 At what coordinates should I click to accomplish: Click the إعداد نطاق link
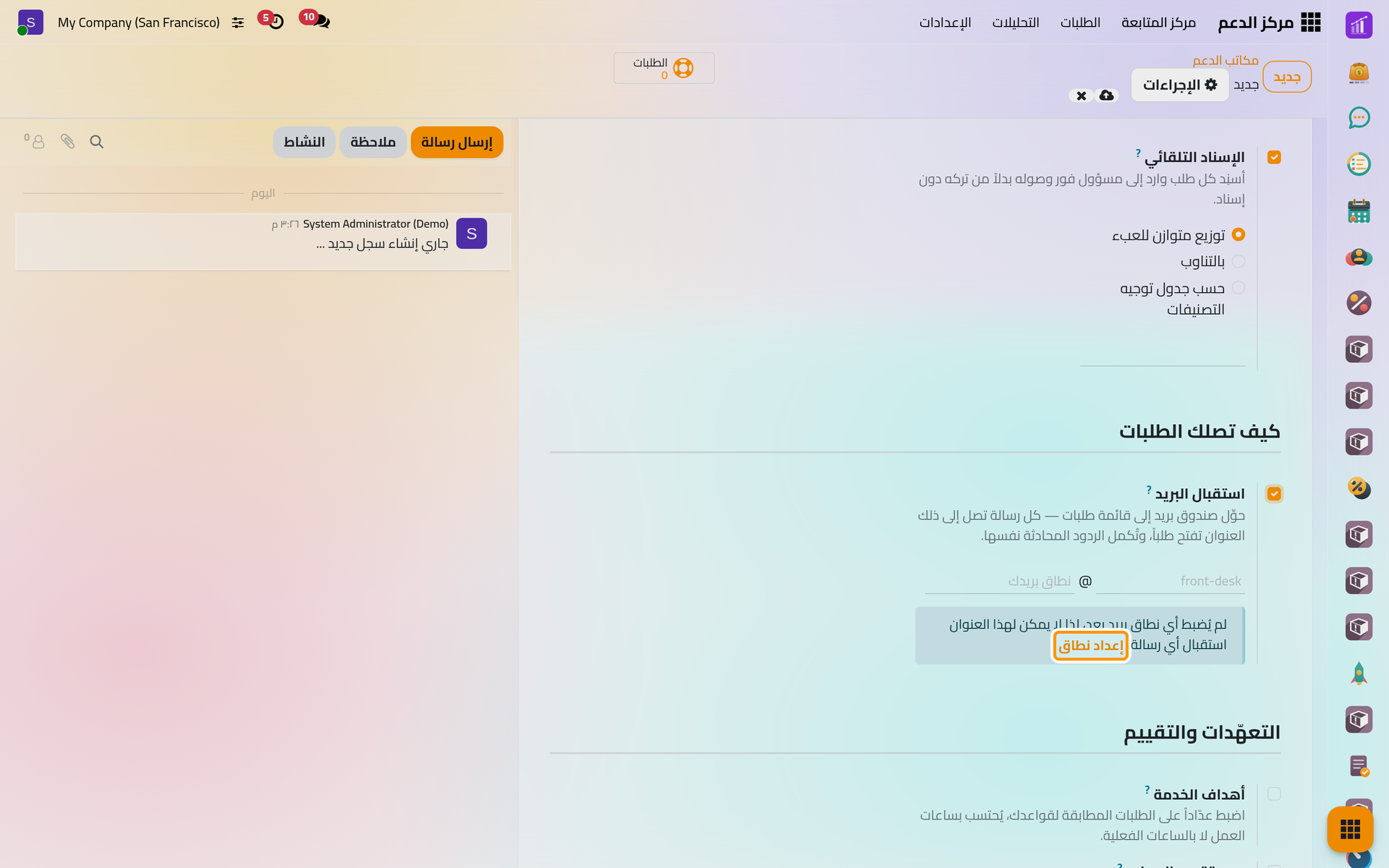(x=1091, y=645)
